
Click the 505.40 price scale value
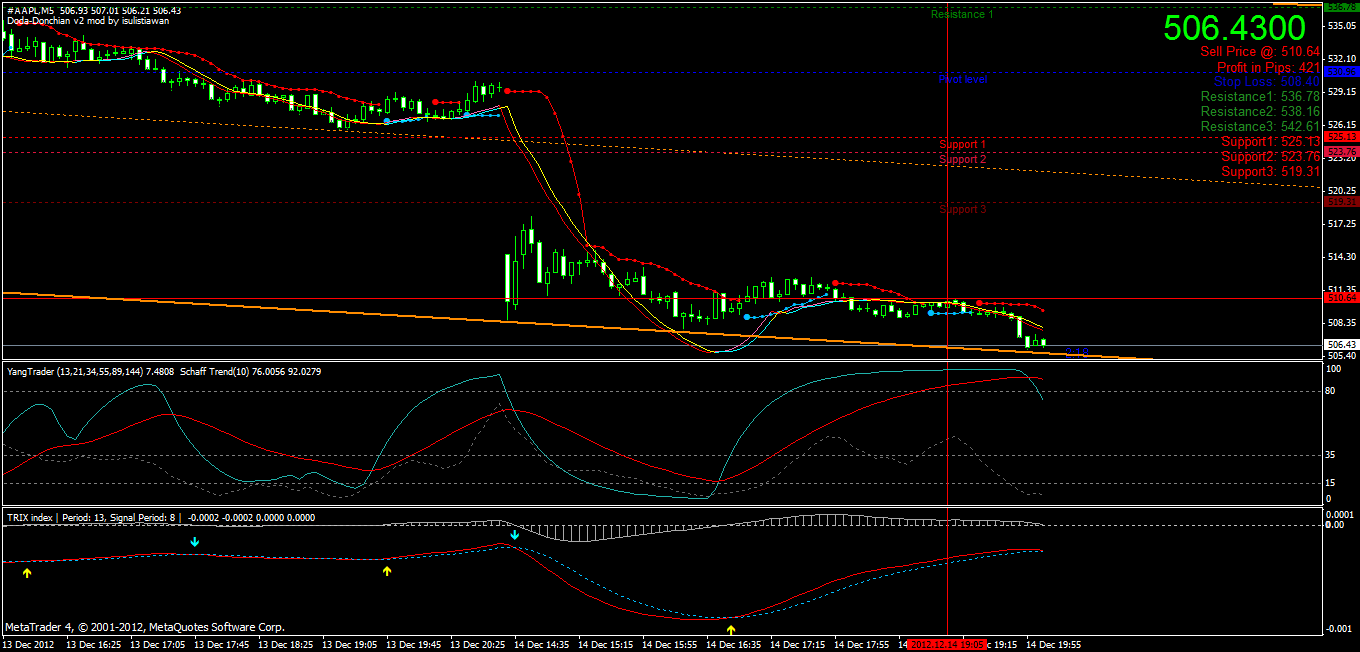1340,355
